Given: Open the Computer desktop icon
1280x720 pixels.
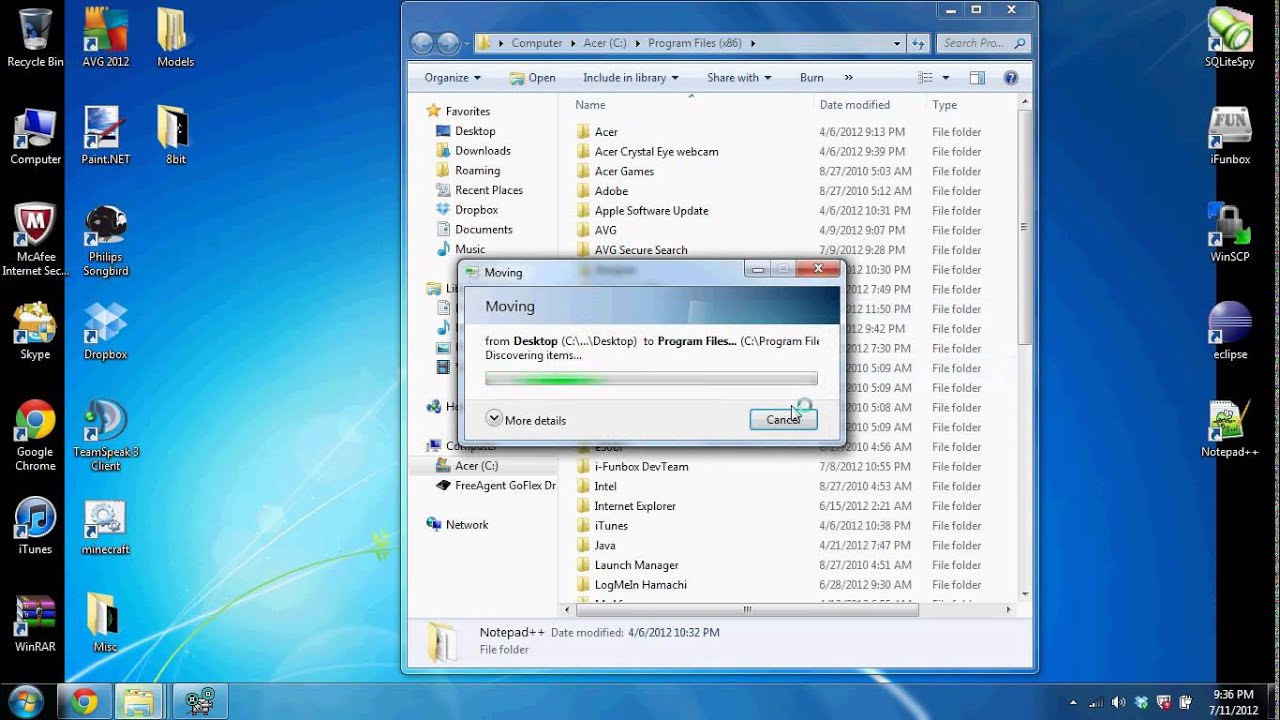Looking at the screenshot, I should coord(35,136).
